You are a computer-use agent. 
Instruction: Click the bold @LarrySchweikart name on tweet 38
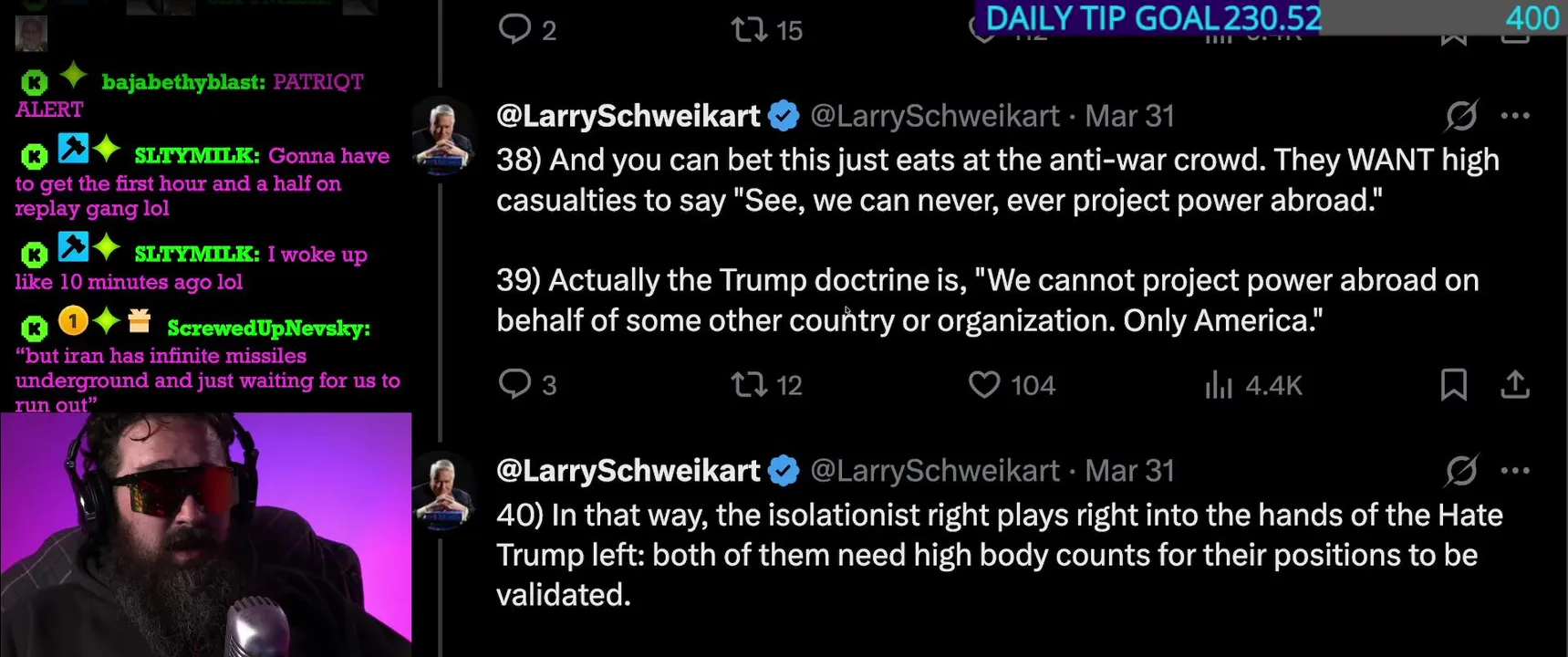pyautogui.click(x=628, y=116)
